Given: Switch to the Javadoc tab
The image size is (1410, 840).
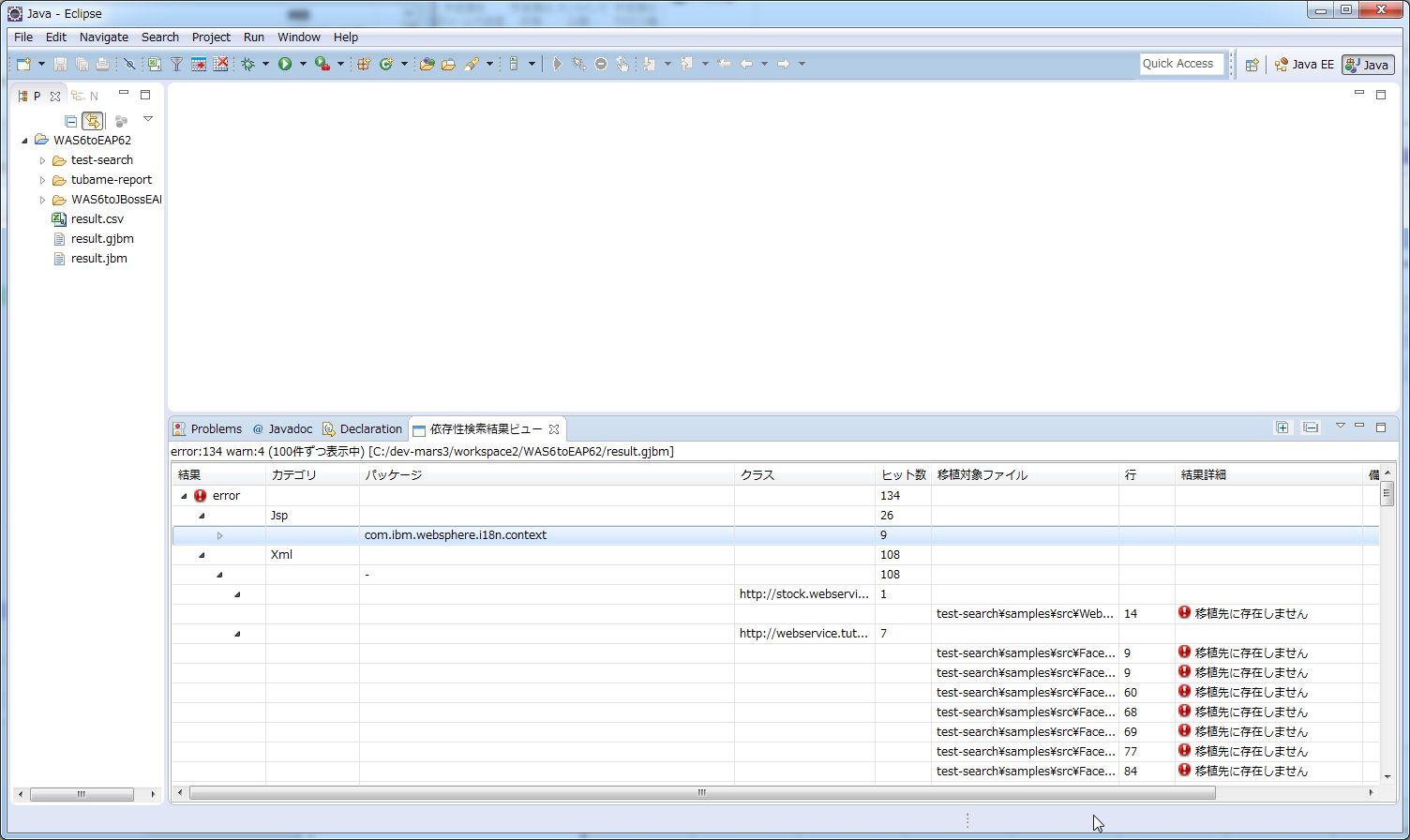Looking at the screenshot, I should (282, 428).
